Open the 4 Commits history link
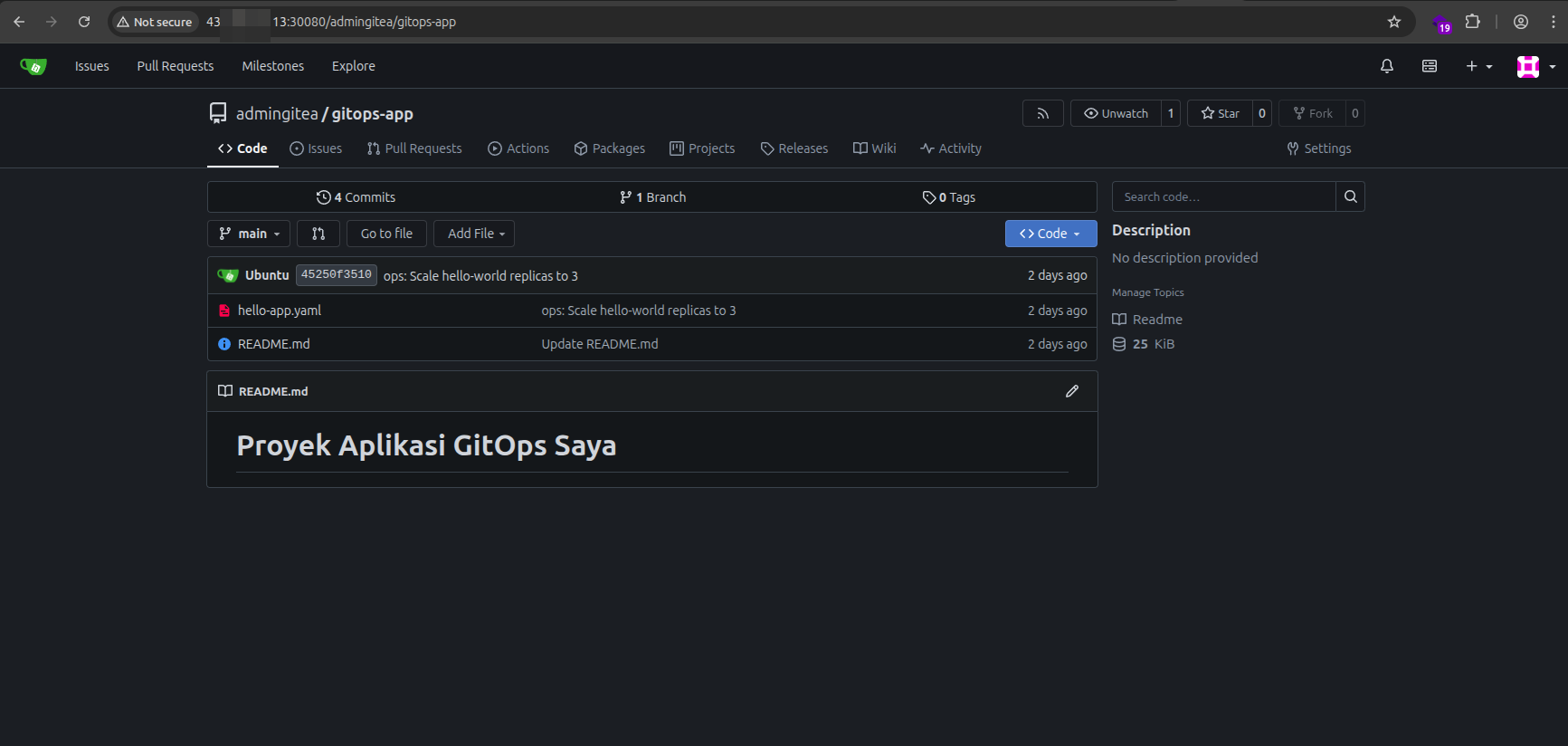This screenshot has width=1568, height=746. (x=356, y=197)
